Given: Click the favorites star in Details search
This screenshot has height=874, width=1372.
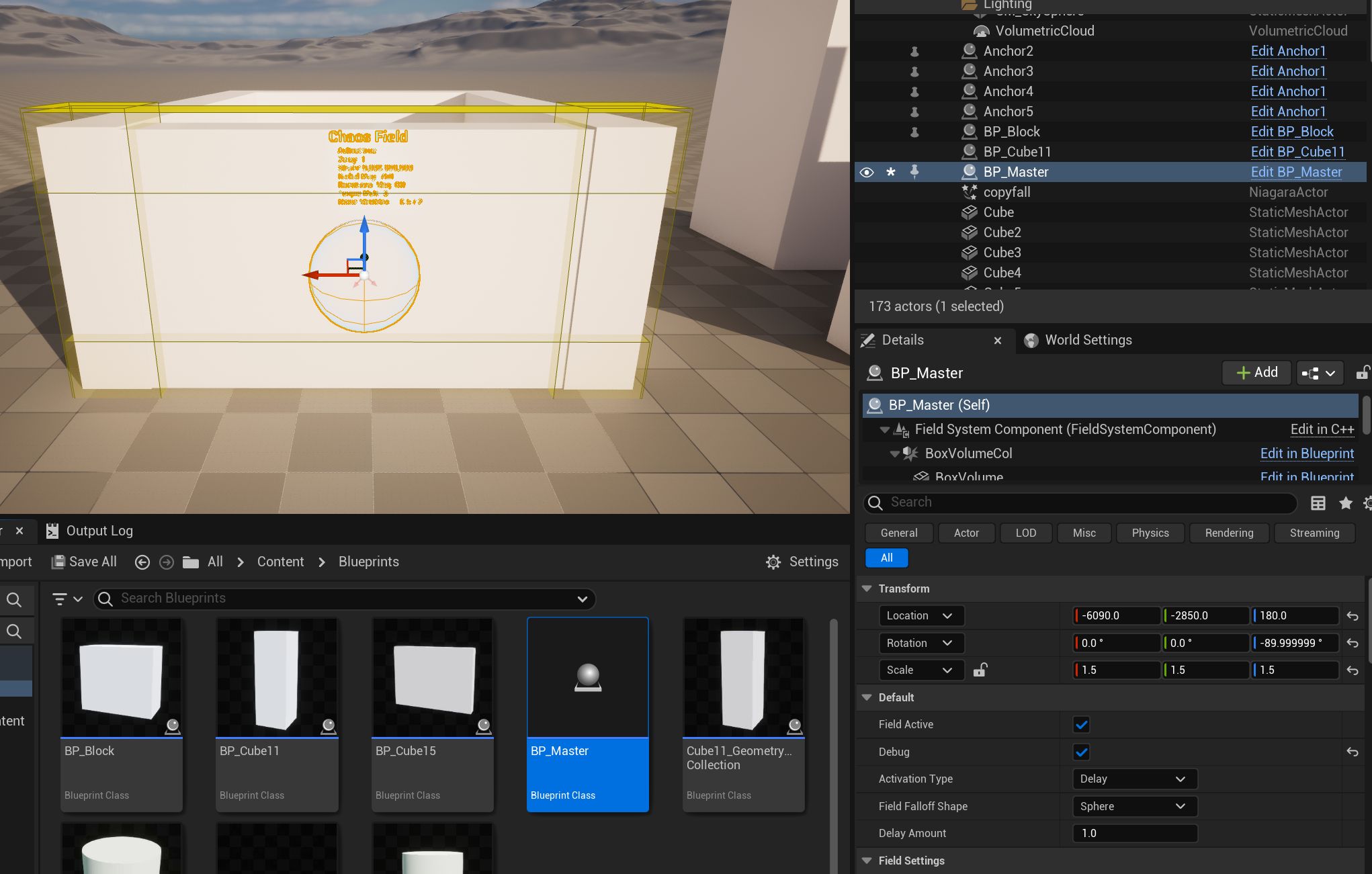Looking at the screenshot, I should 1345,502.
